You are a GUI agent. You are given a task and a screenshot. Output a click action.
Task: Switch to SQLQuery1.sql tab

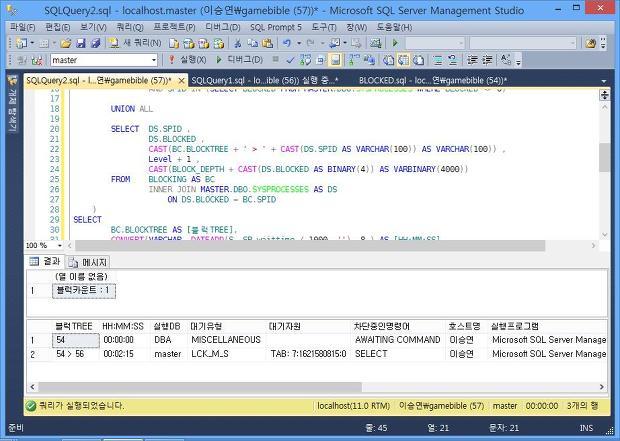pyautogui.click(x=265, y=80)
